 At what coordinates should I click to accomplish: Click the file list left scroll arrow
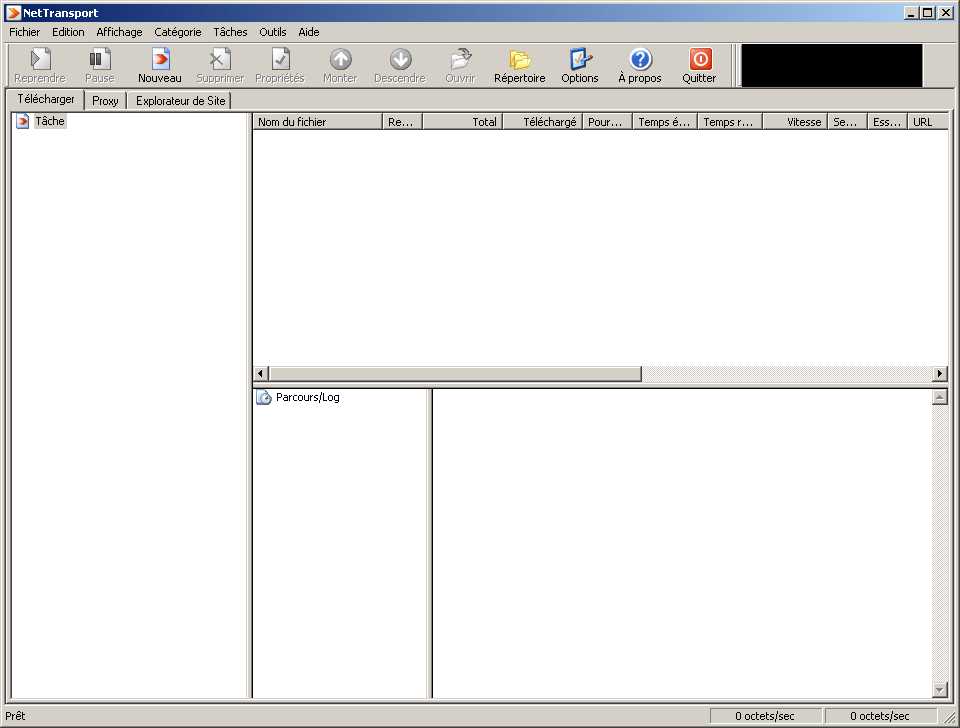coord(261,373)
